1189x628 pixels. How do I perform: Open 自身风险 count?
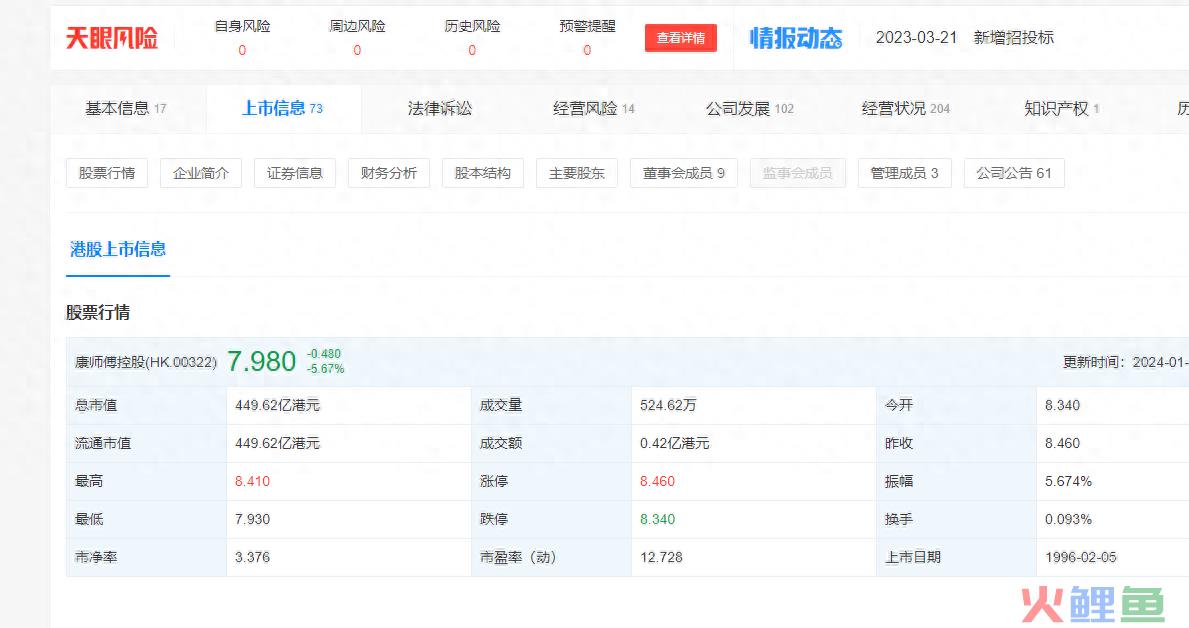click(242, 50)
